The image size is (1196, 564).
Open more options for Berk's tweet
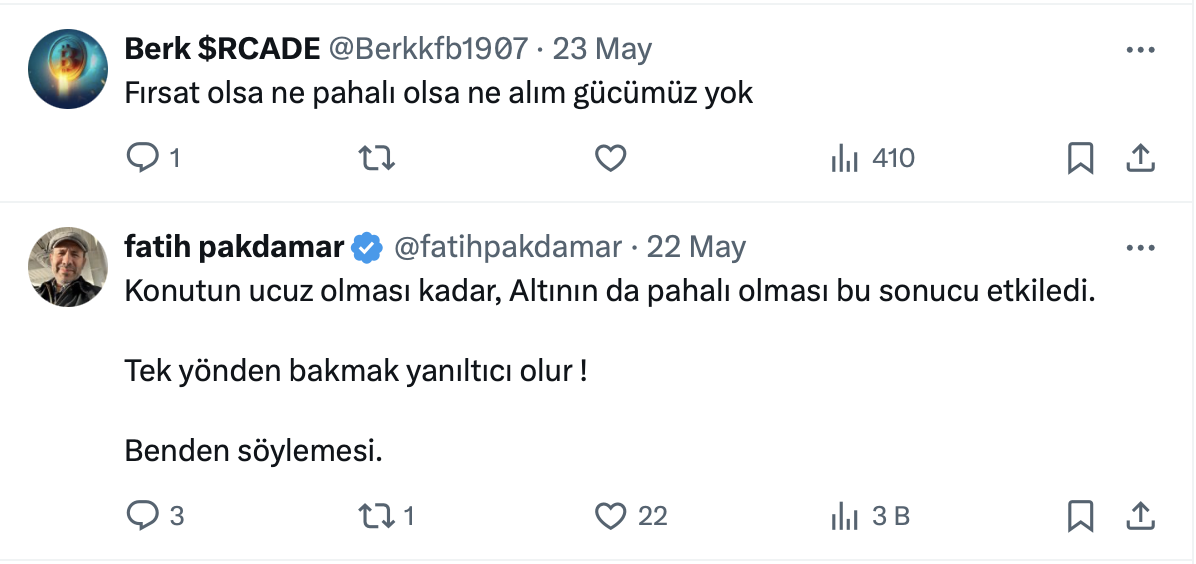pos(1141,49)
